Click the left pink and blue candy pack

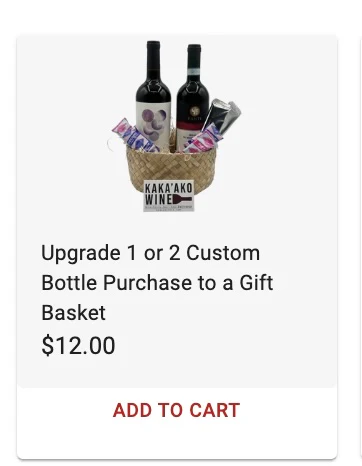134,137
